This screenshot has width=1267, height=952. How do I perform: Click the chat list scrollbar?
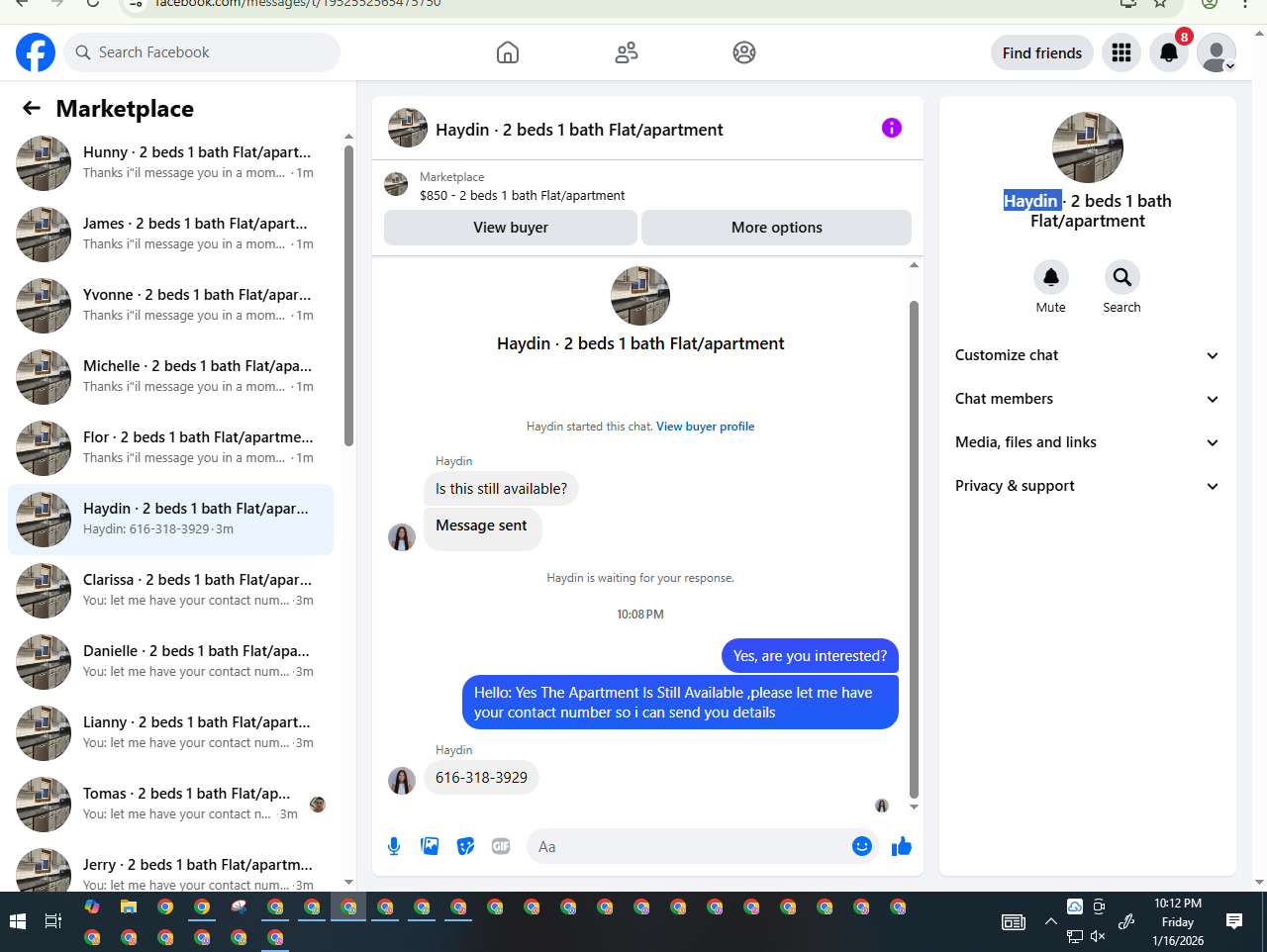(x=348, y=295)
